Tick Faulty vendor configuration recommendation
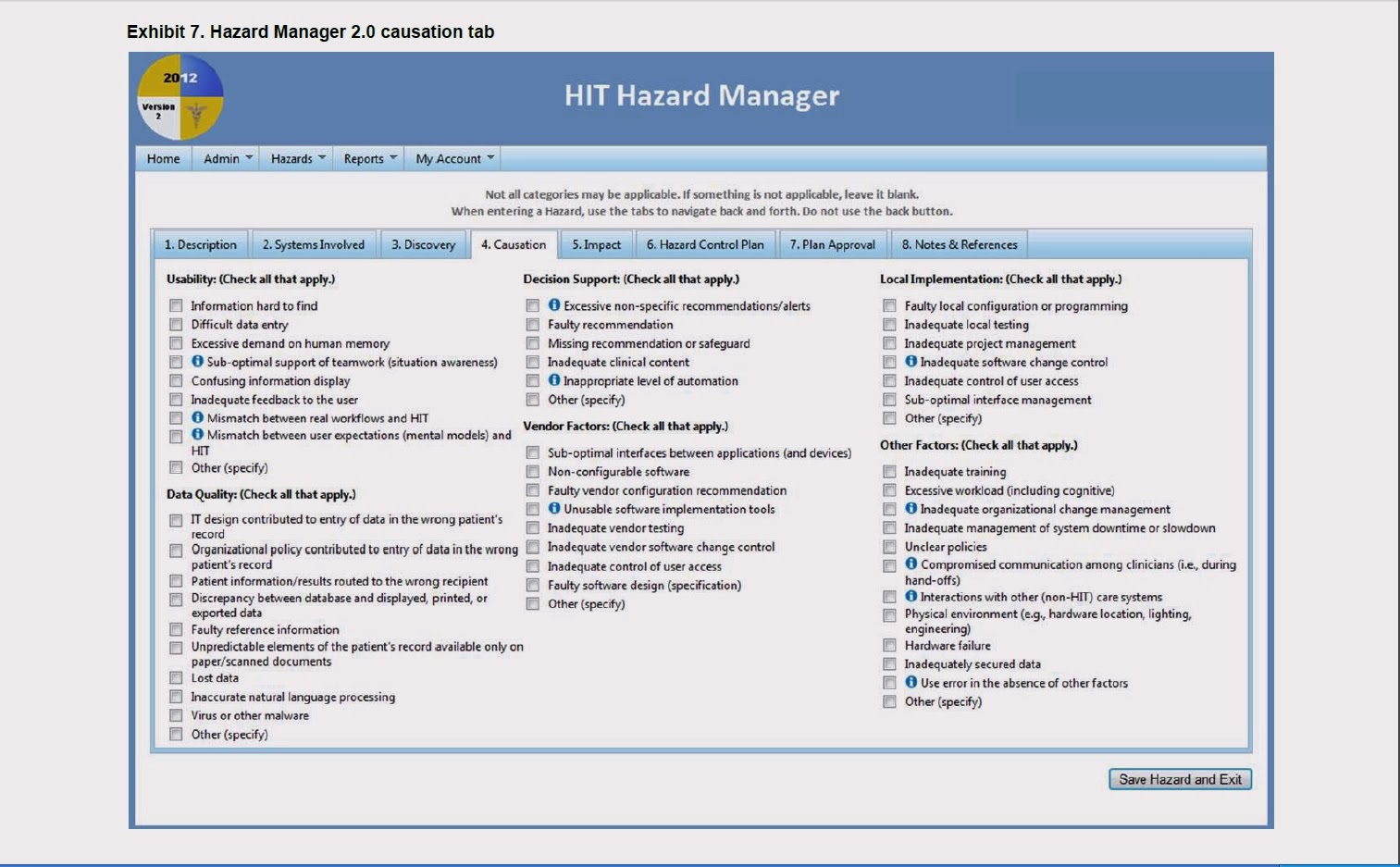 coord(533,490)
